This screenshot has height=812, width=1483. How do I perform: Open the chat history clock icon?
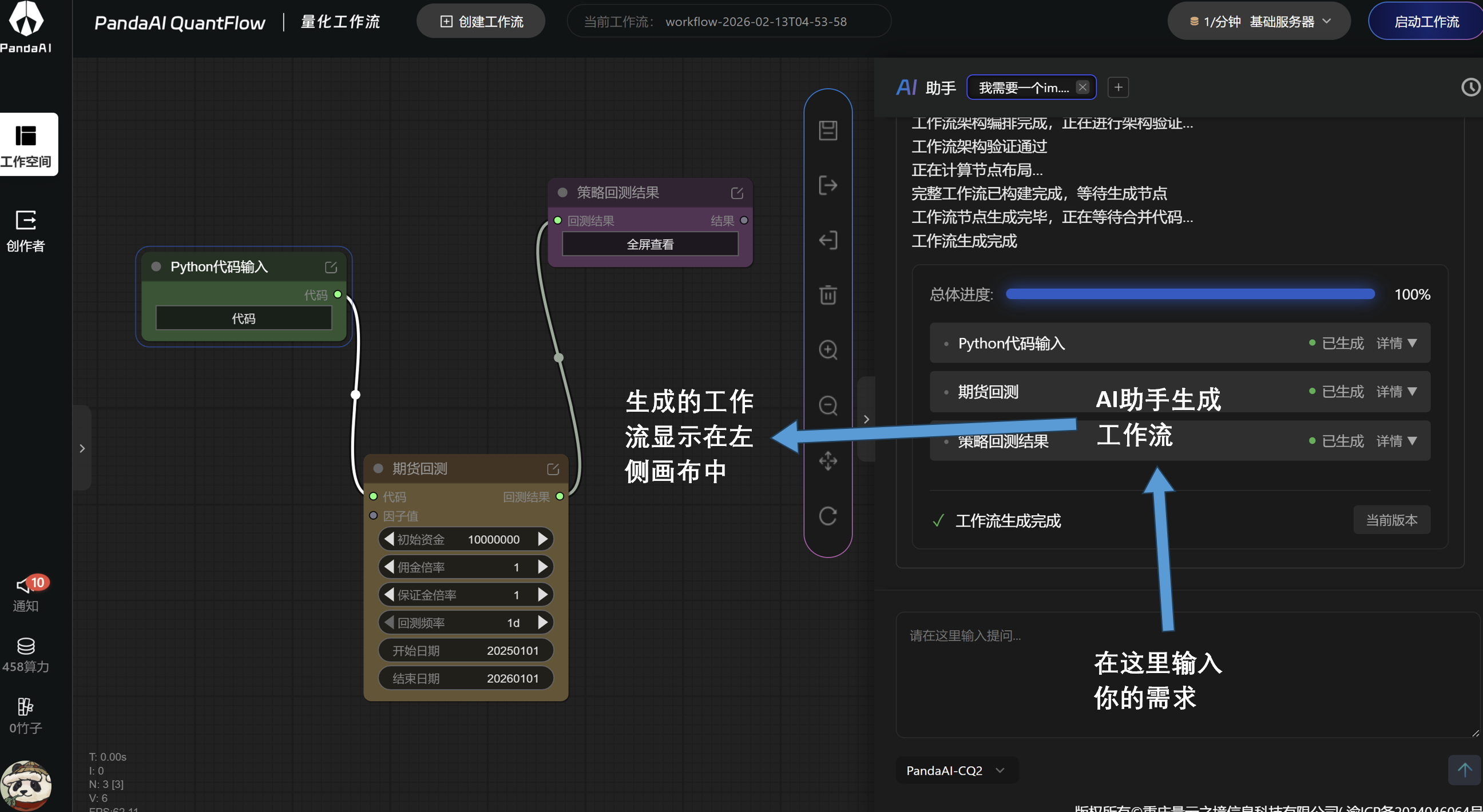click(1471, 87)
